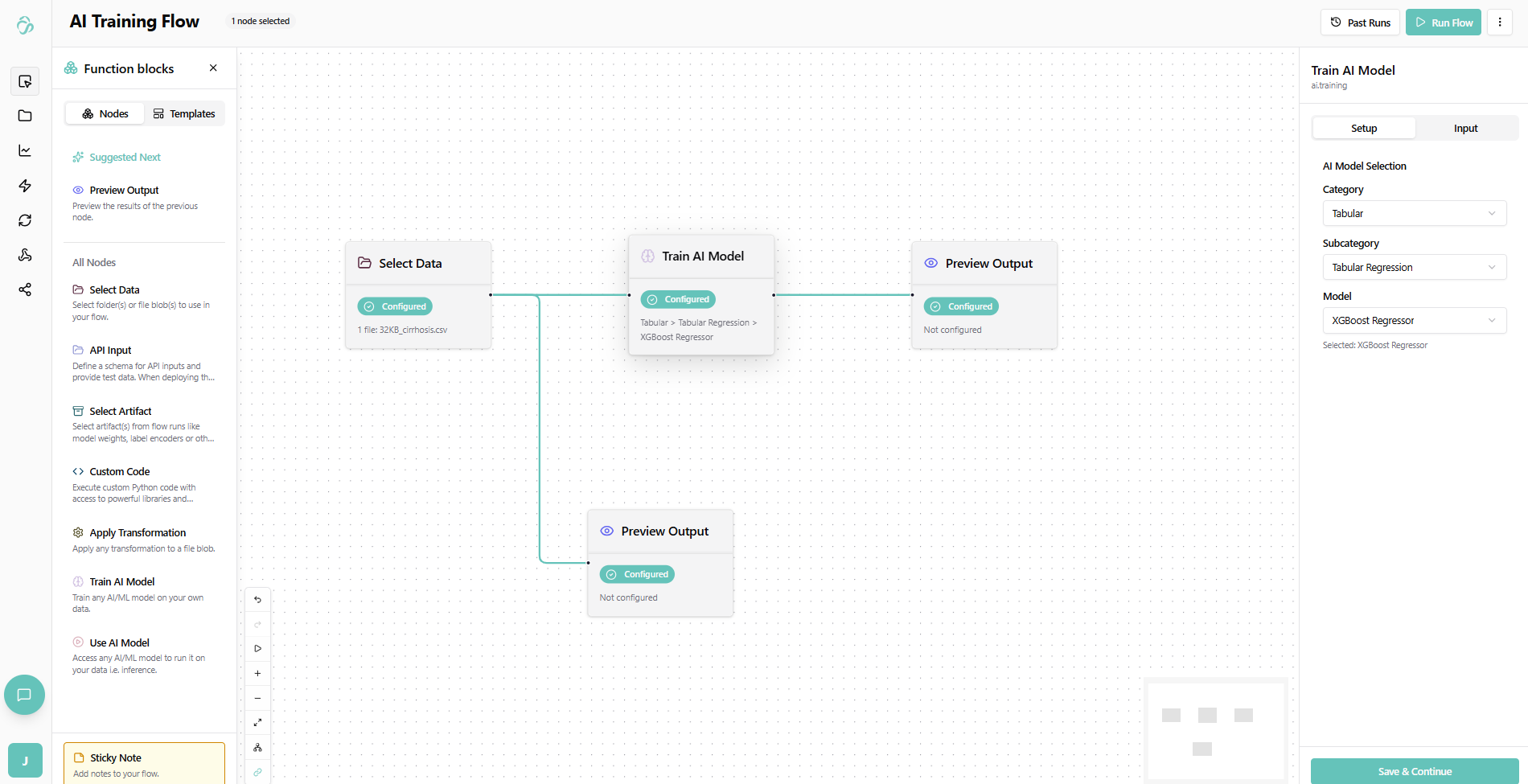Open the folder icon in left sidebar

(25, 116)
